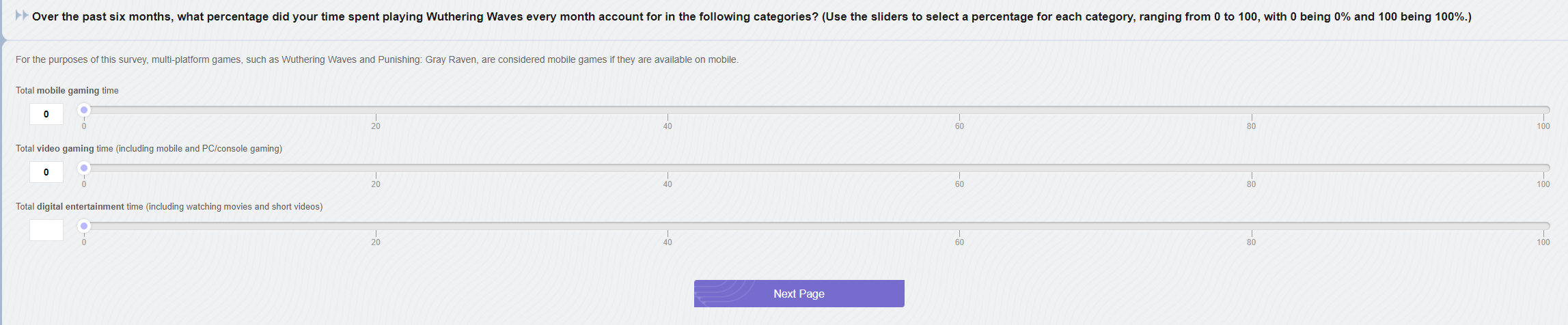Screen dimensions: 1568x325
Task: Set video gaming slider to 100
Action: (1543, 168)
